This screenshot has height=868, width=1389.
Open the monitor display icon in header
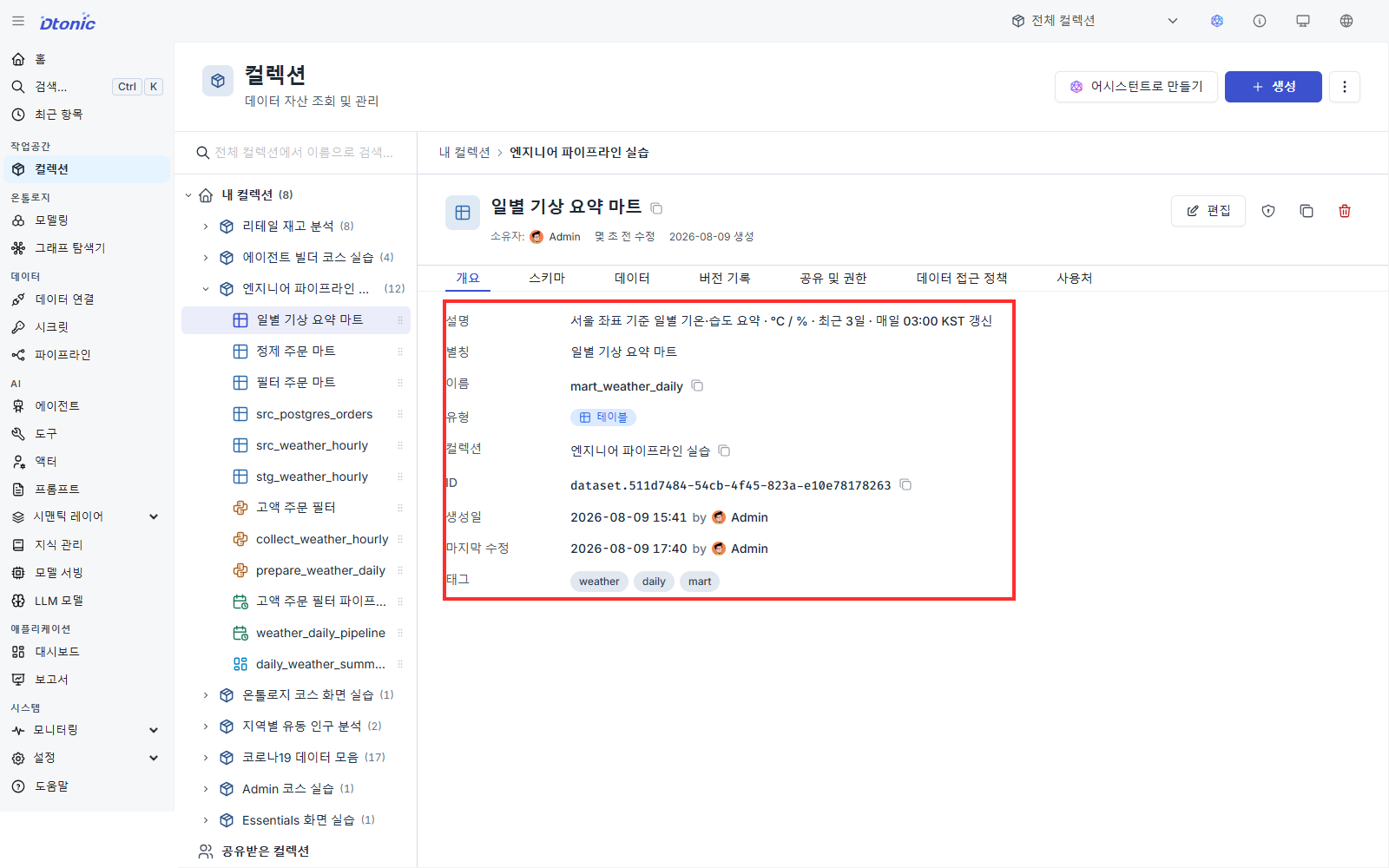(1303, 21)
